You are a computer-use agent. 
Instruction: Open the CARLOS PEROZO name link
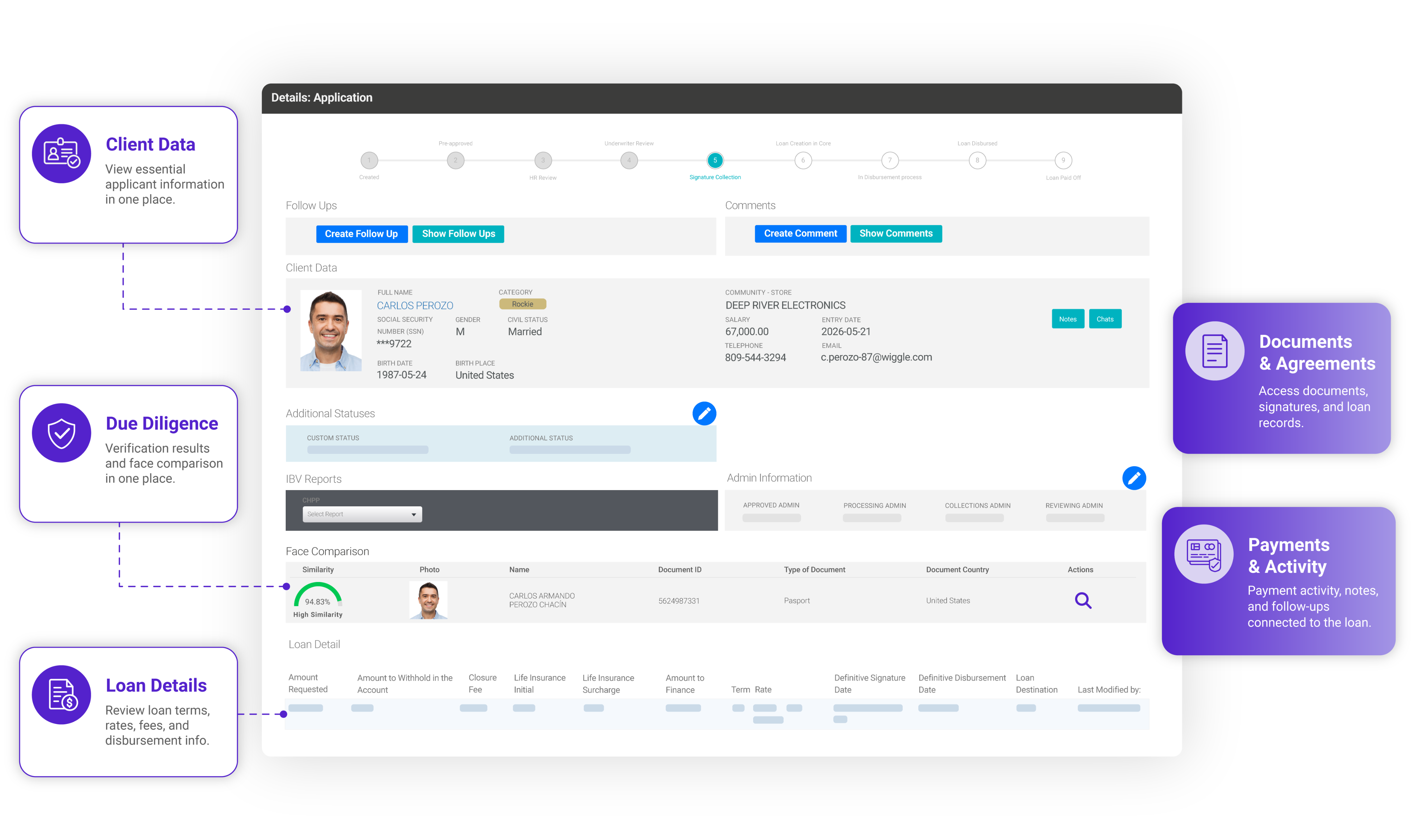(415, 306)
